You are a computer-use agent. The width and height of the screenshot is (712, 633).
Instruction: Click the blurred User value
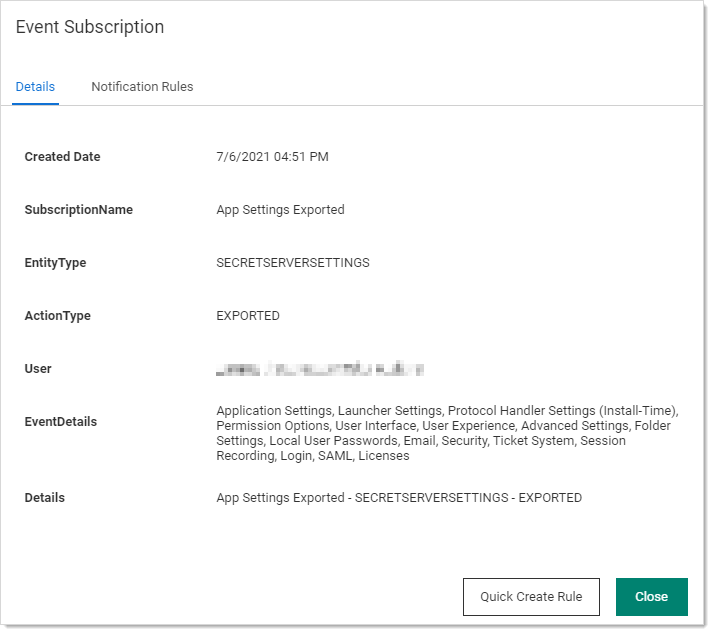coord(320,369)
